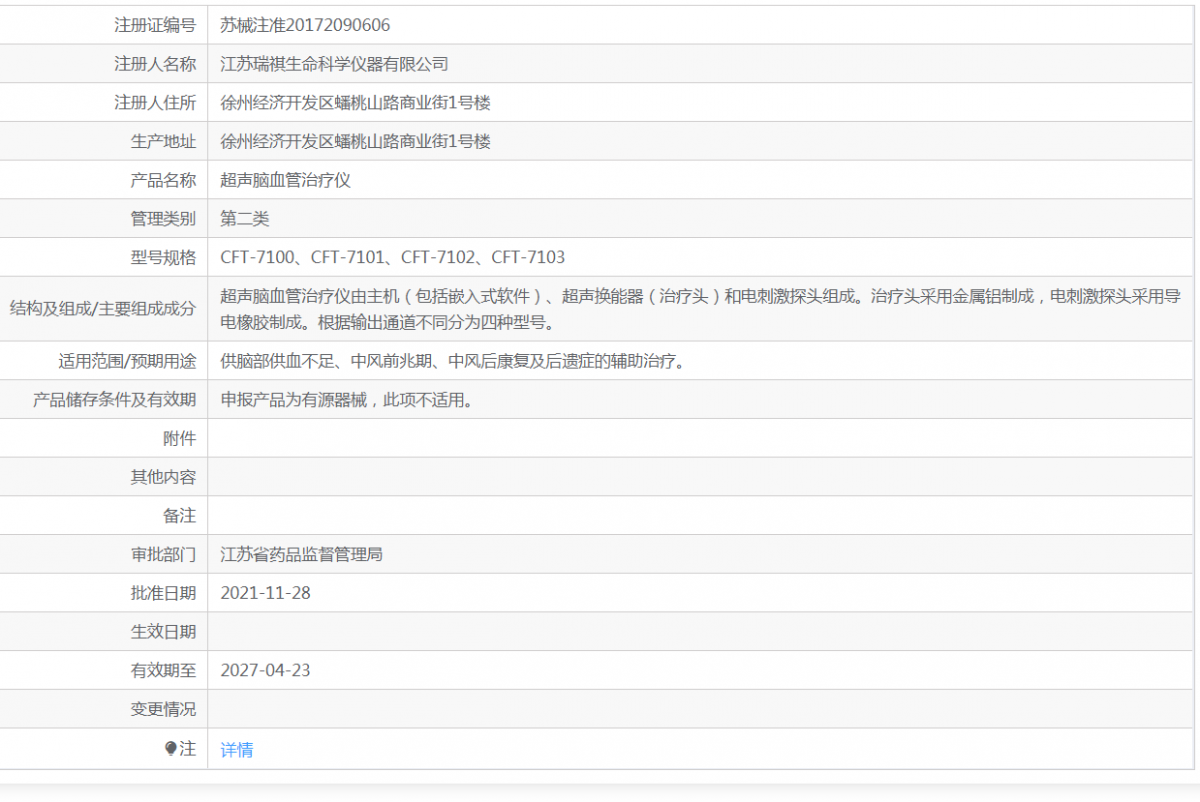
Task: Click the 变更情况 label
Action: [163, 709]
